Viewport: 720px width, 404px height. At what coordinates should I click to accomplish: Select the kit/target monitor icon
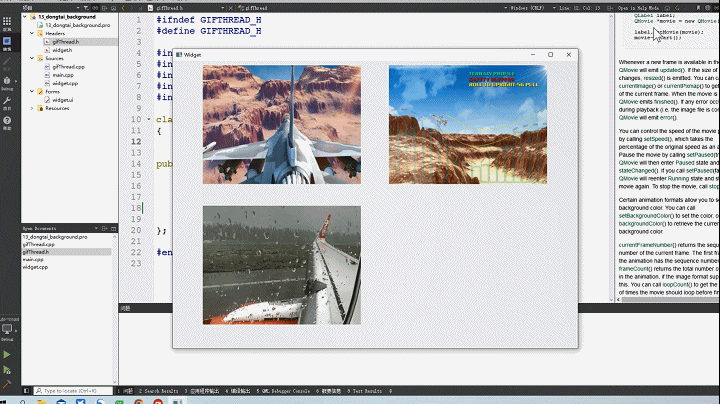pyautogui.click(x=7, y=331)
